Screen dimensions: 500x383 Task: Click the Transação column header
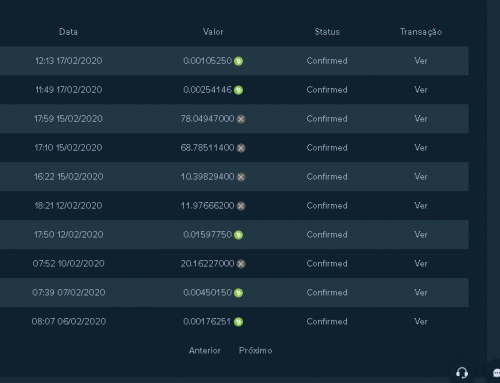point(421,32)
